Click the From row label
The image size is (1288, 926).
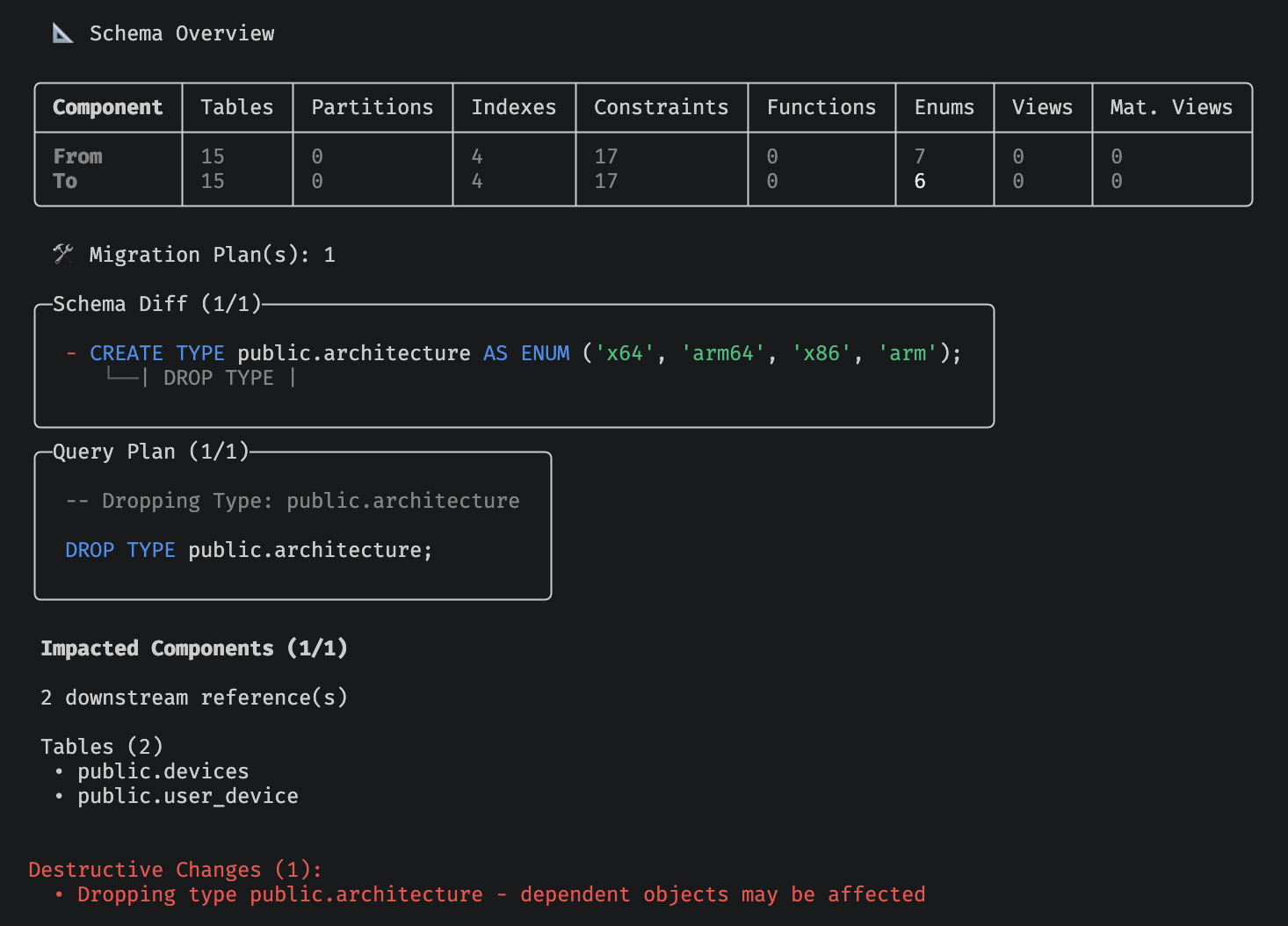coord(77,156)
